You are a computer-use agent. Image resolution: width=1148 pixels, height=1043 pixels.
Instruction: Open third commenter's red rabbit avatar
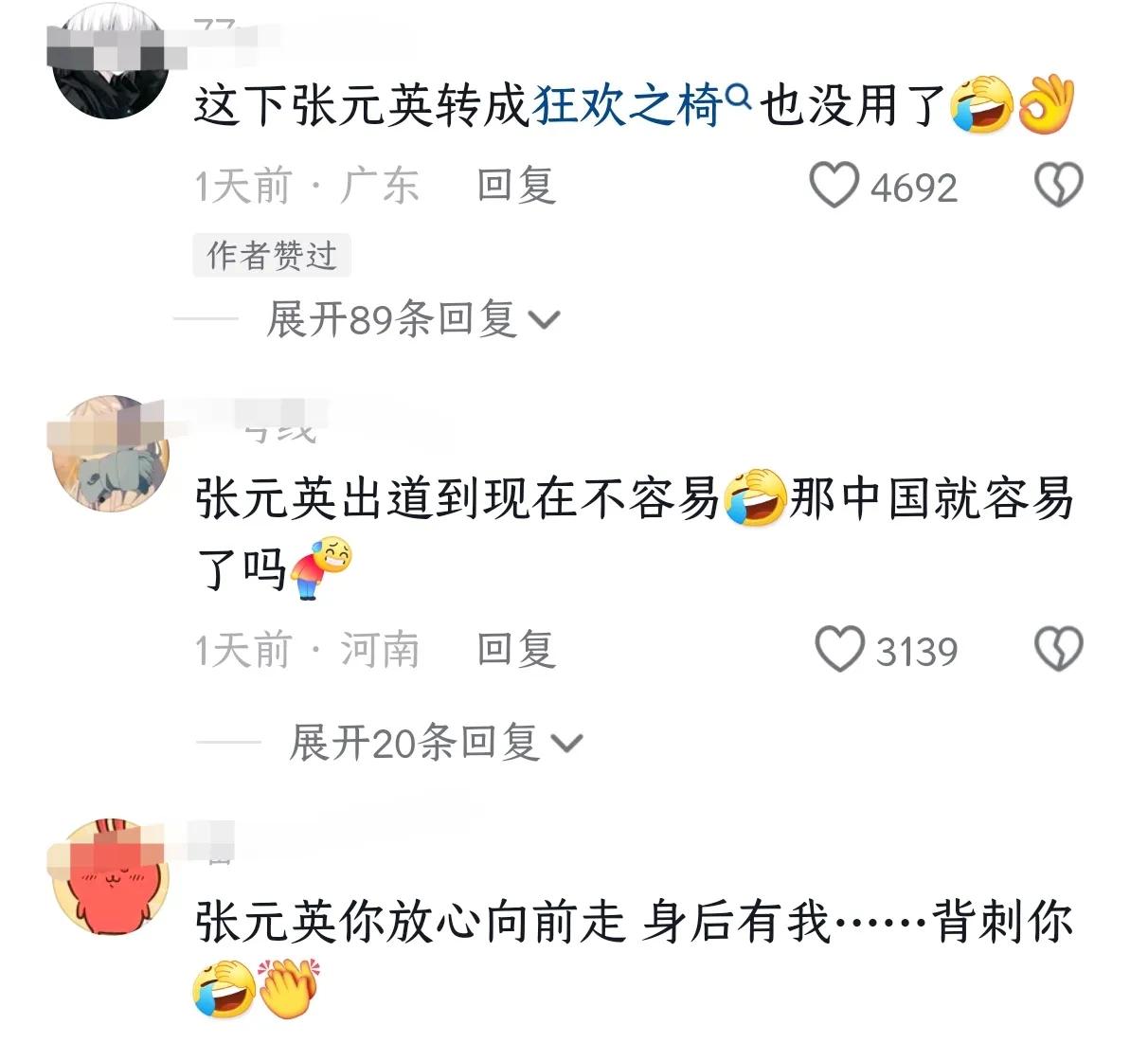pyautogui.click(x=110, y=878)
